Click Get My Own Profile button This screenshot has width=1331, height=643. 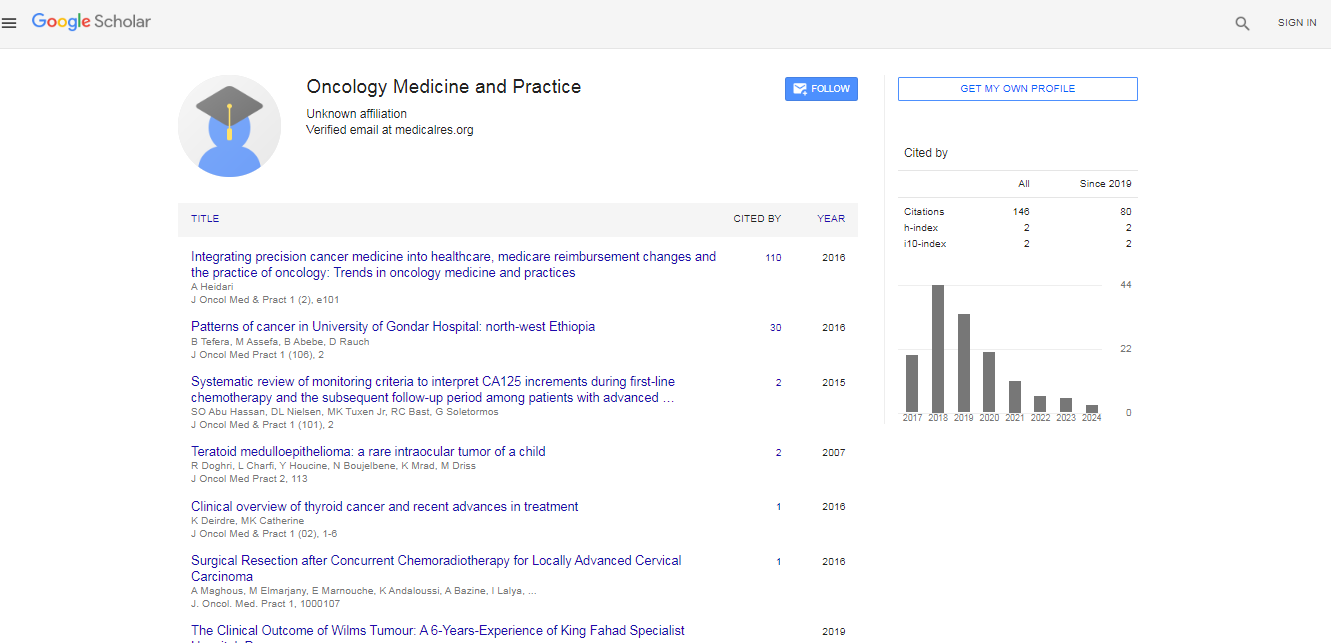pyautogui.click(x=1017, y=89)
